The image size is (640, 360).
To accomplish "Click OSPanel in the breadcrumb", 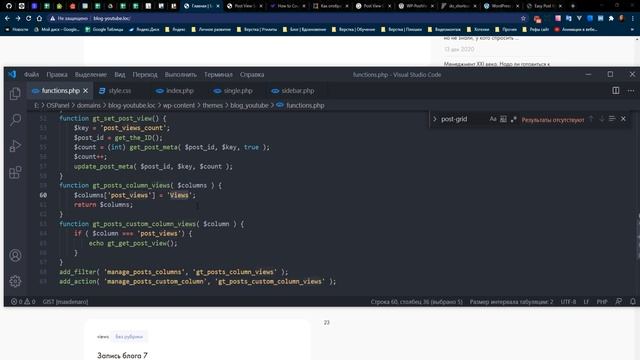I will click(x=58, y=105).
